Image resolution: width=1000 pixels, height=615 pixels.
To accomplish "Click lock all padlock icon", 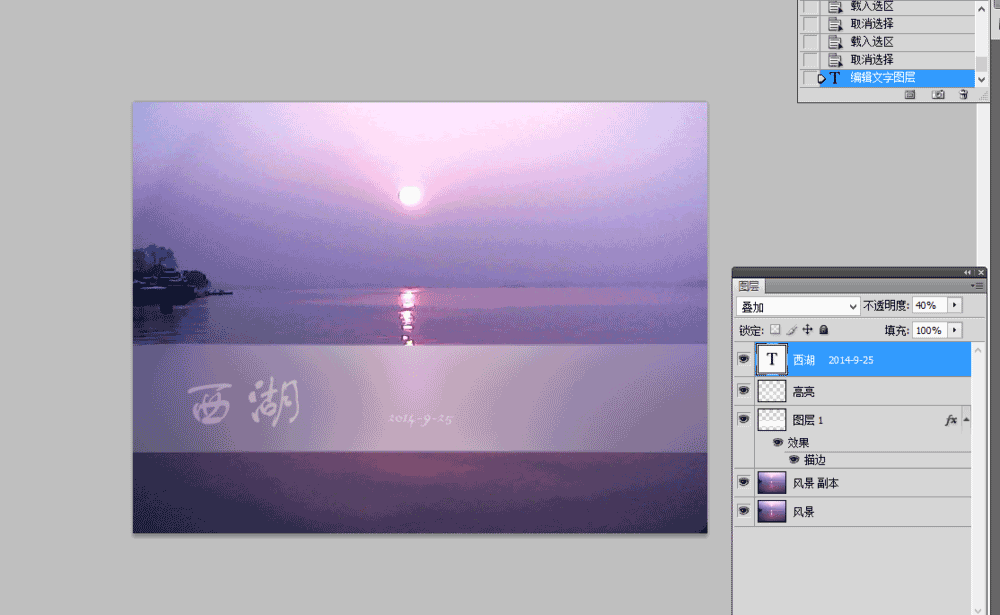I will (x=824, y=330).
